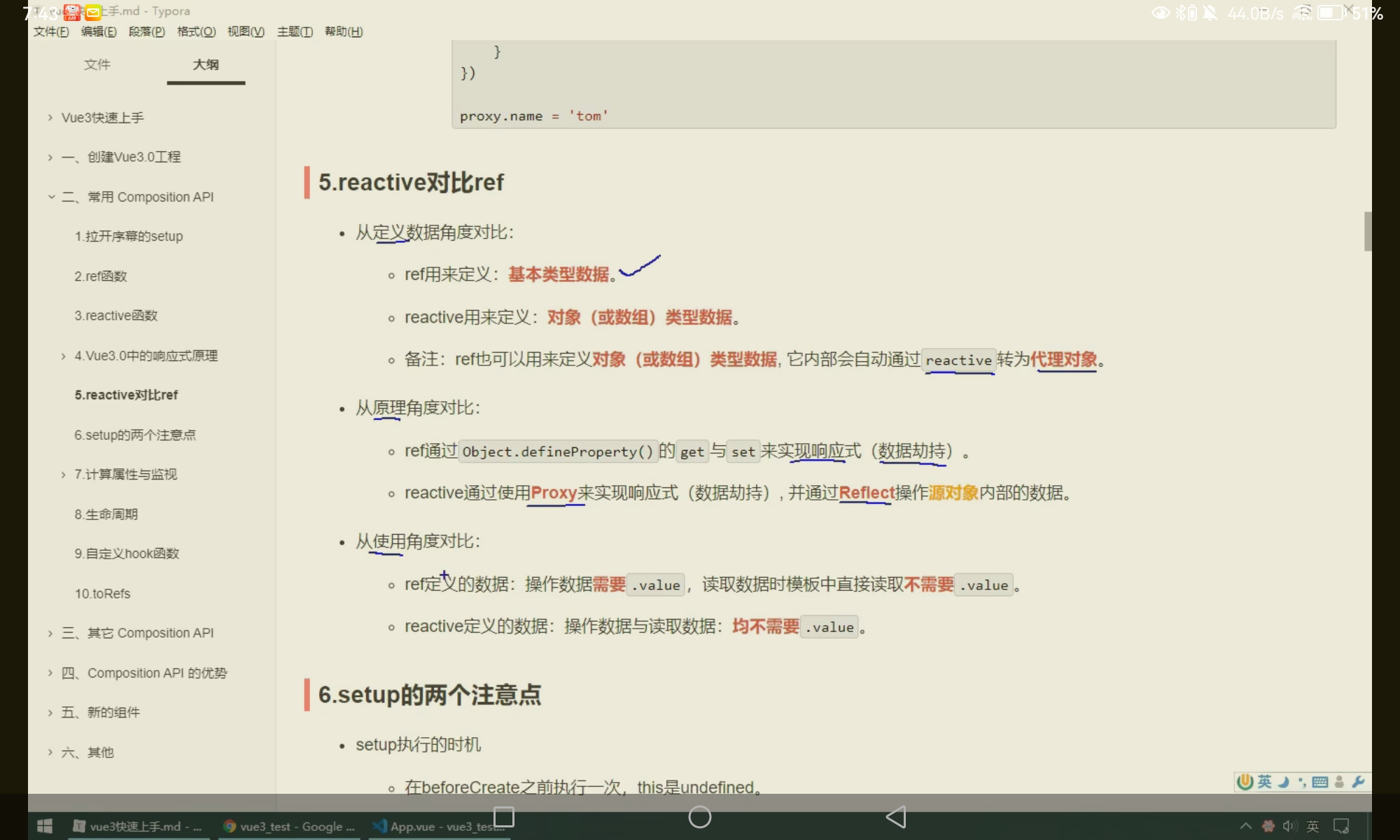Click the taskbar volume speaker icon
This screenshot has width=1400, height=840.
point(1290,827)
